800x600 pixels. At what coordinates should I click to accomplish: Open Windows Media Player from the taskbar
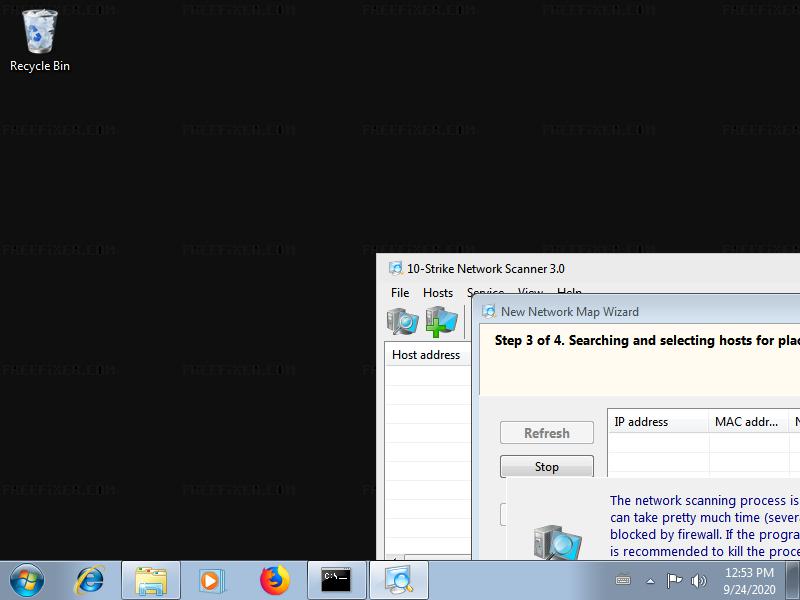[x=211, y=580]
